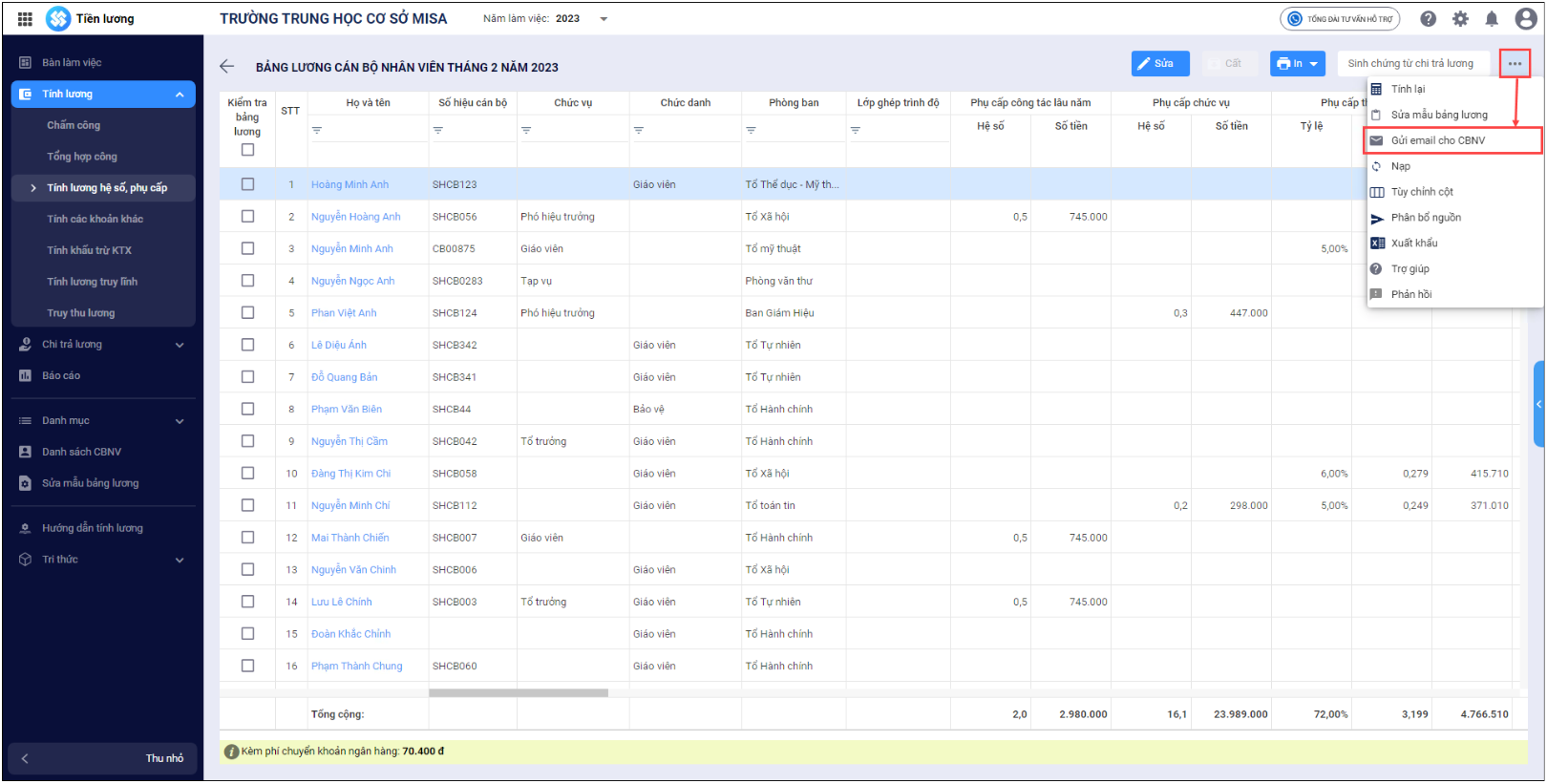1547x784 pixels.
Task: Open the apps grid launcher icon
Action: [x=25, y=18]
